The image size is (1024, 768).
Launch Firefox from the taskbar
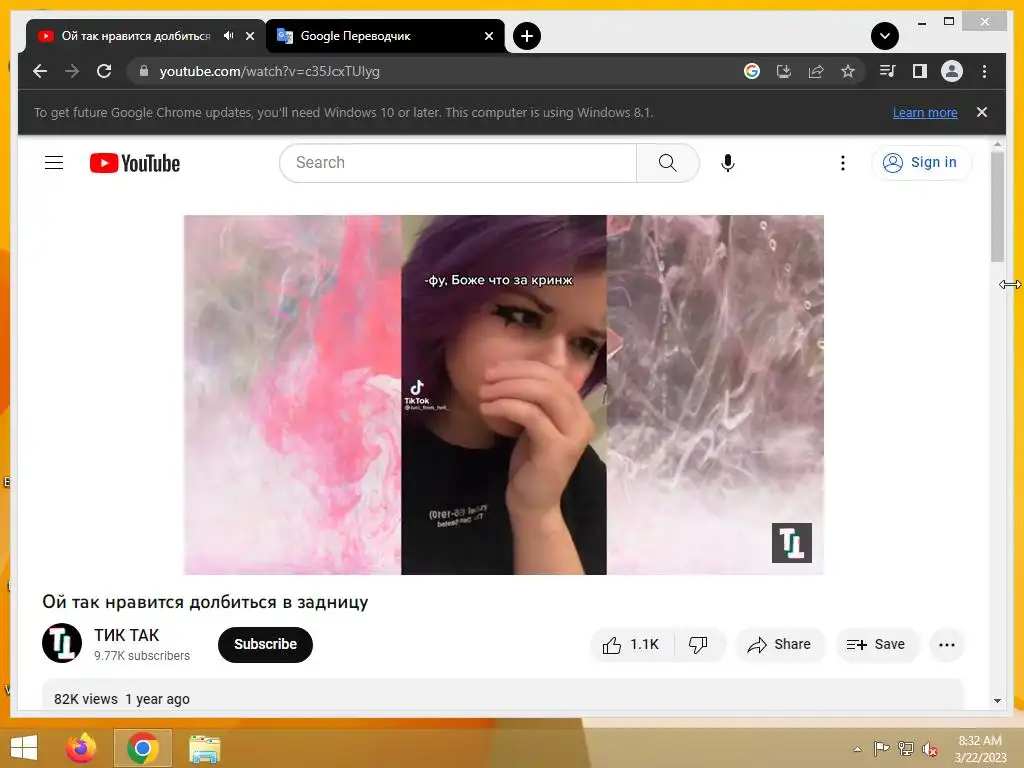pos(81,748)
